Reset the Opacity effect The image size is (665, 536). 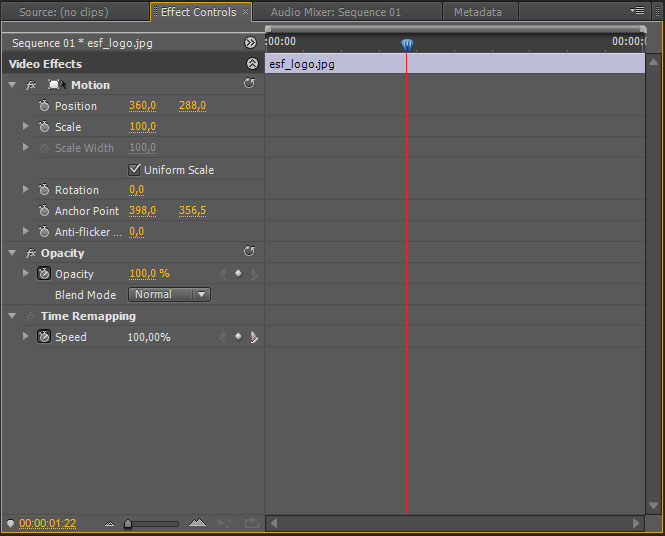pyautogui.click(x=249, y=251)
